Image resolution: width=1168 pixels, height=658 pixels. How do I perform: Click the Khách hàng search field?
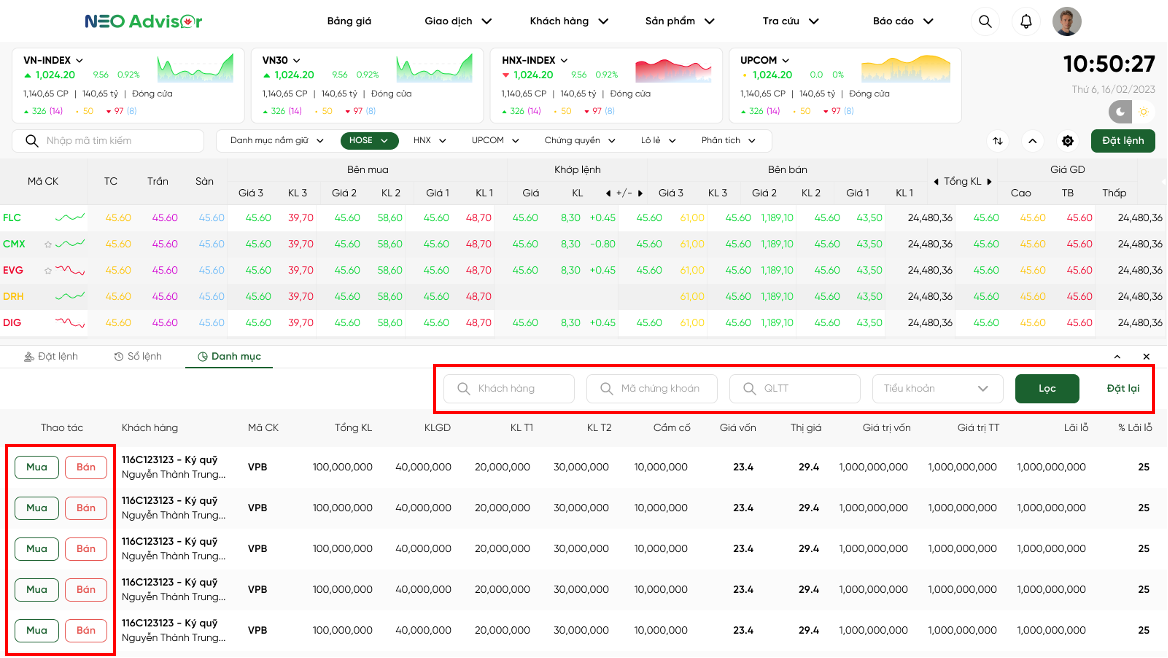point(510,388)
